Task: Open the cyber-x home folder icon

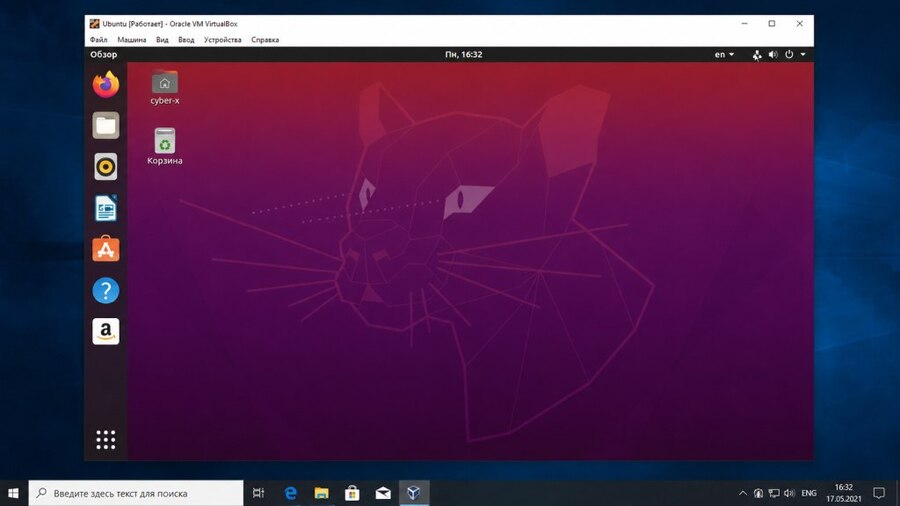Action: click(165, 88)
